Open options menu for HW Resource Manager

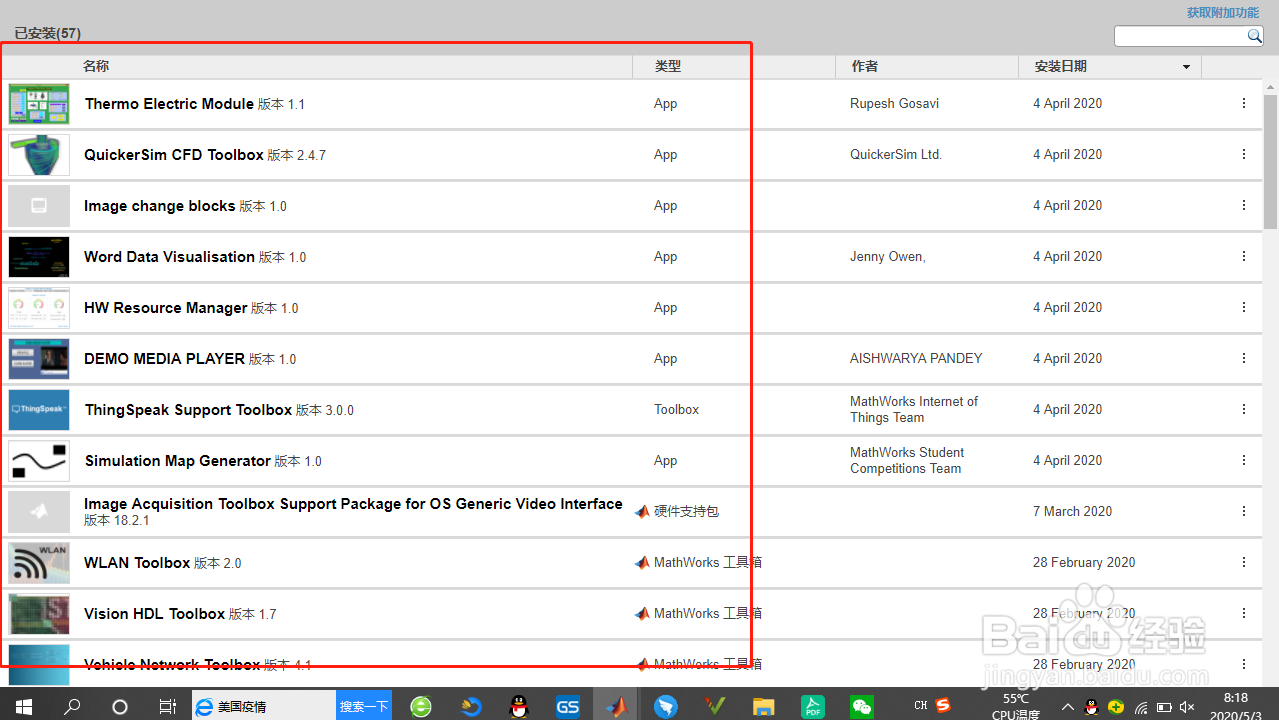(x=1244, y=307)
